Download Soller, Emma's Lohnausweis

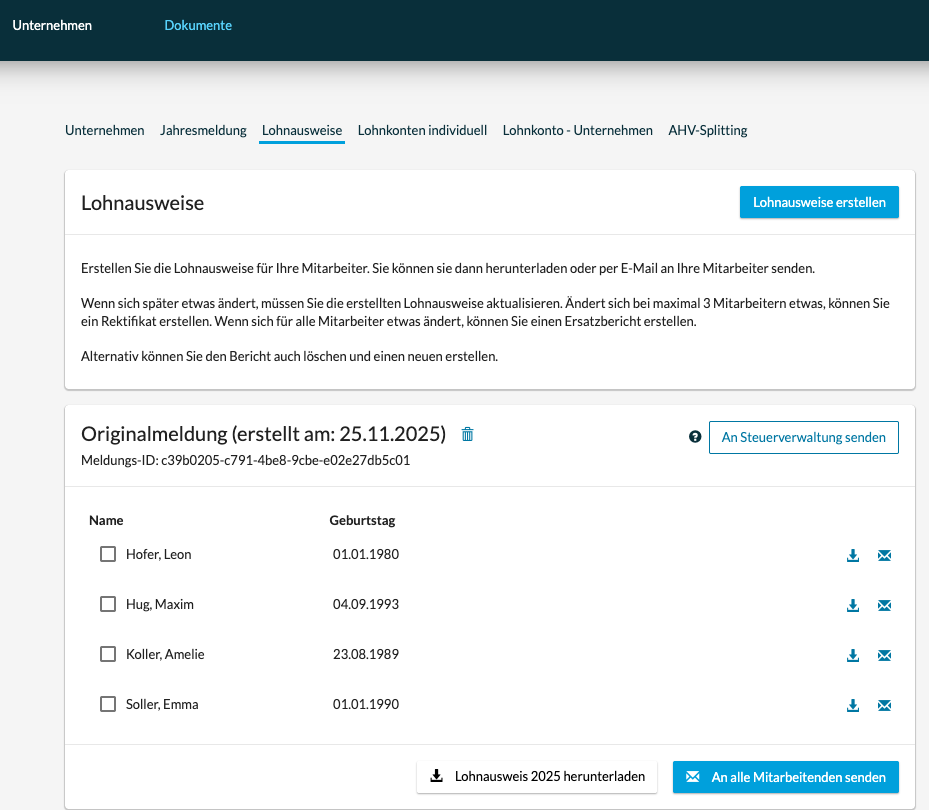[853, 705]
